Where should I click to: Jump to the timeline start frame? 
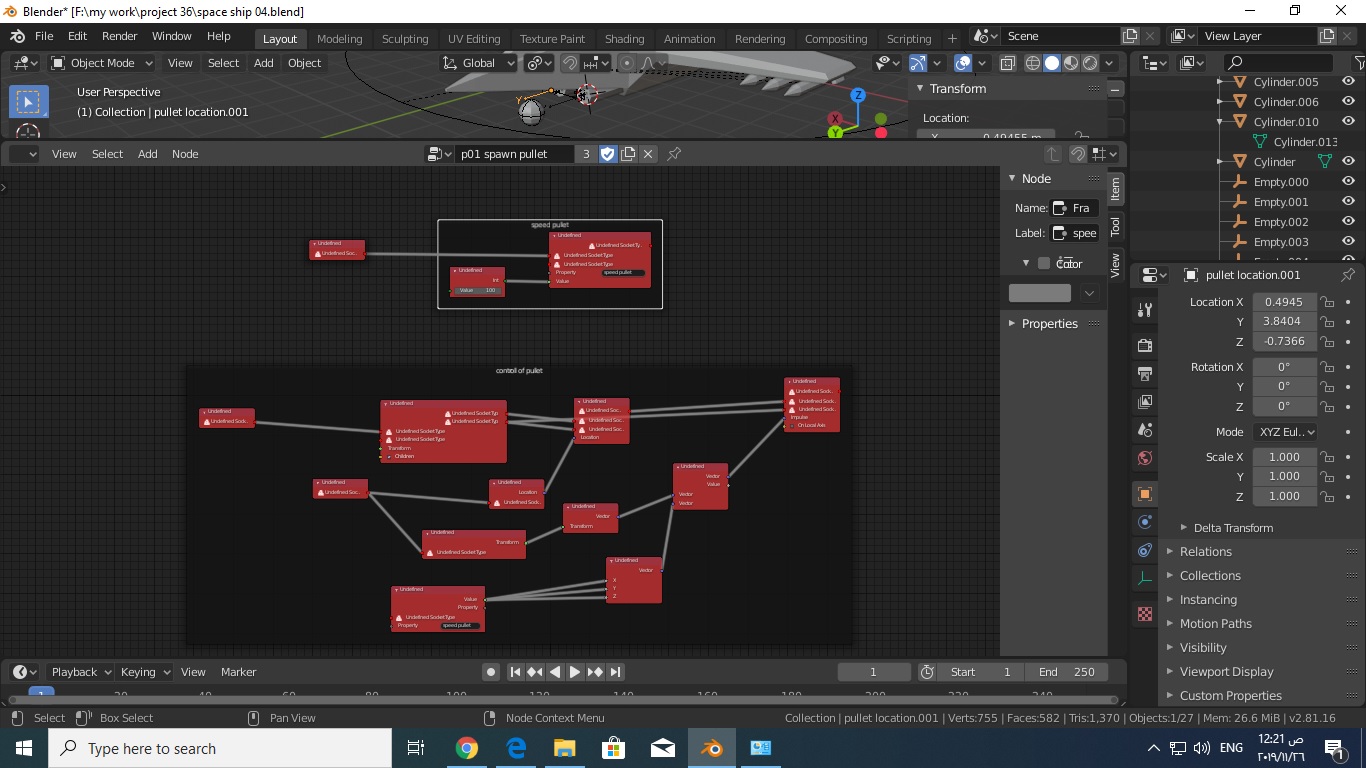tap(515, 672)
